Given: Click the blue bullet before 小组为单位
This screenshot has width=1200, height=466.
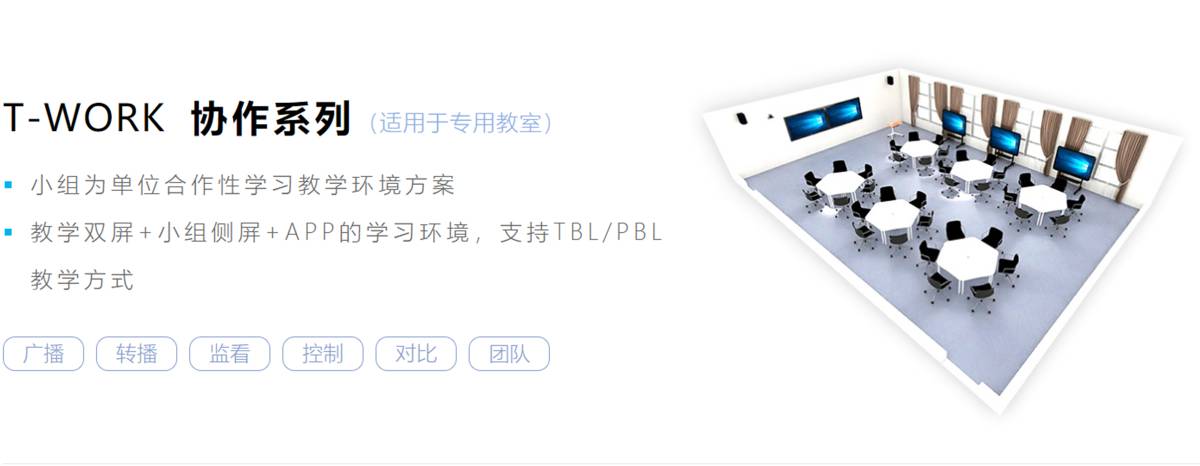Looking at the screenshot, I should click(8, 185).
